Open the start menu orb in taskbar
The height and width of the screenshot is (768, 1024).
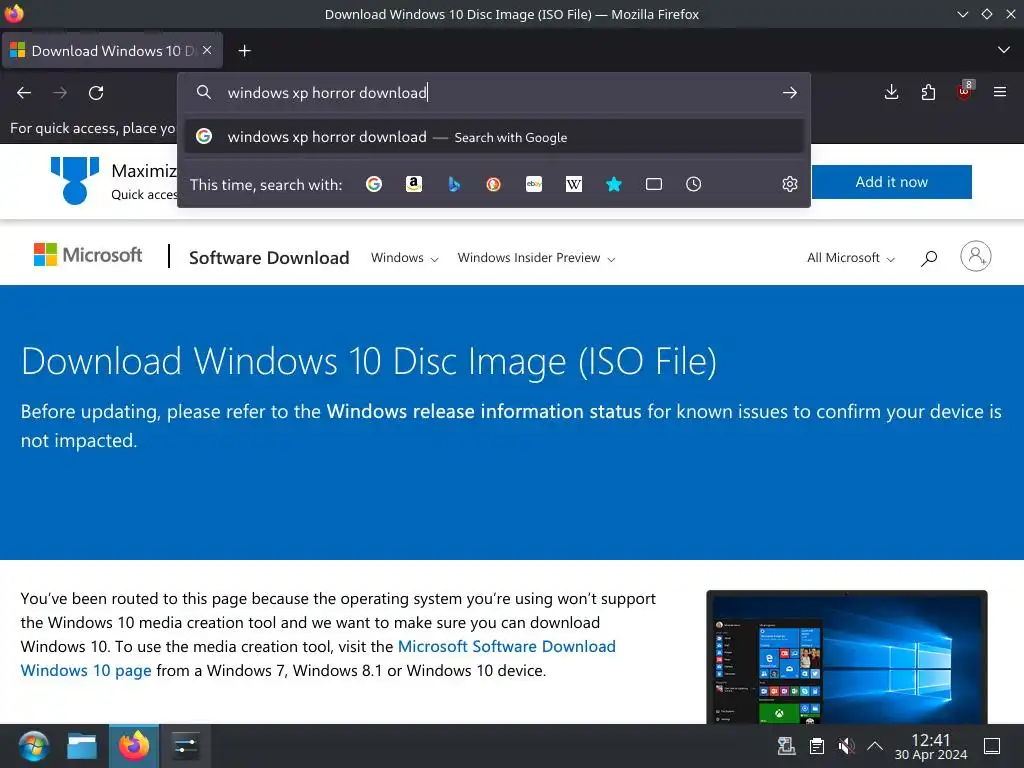click(33, 746)
